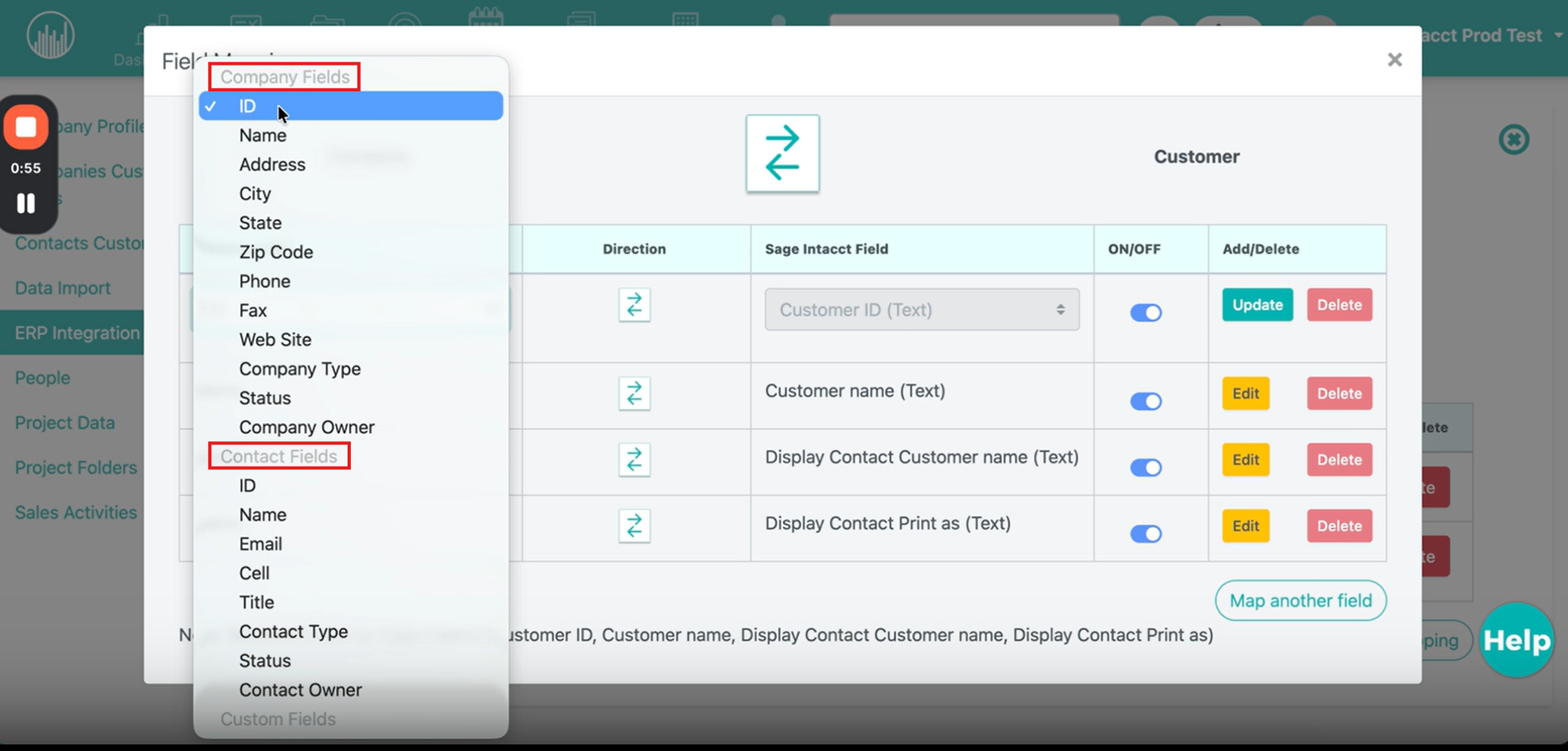Click direction icon in Display Contact Print as row
The height and width of the screenshot is (751, 1568).
point(634,527)
